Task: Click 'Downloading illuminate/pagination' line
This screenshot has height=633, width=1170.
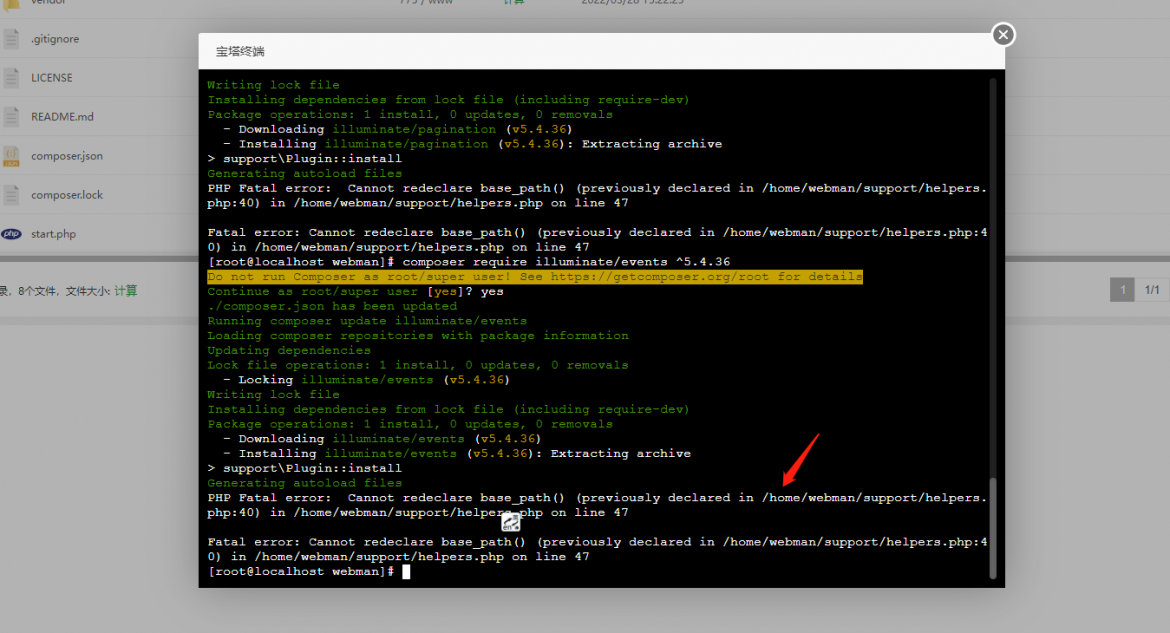Action: coord(397,129)
